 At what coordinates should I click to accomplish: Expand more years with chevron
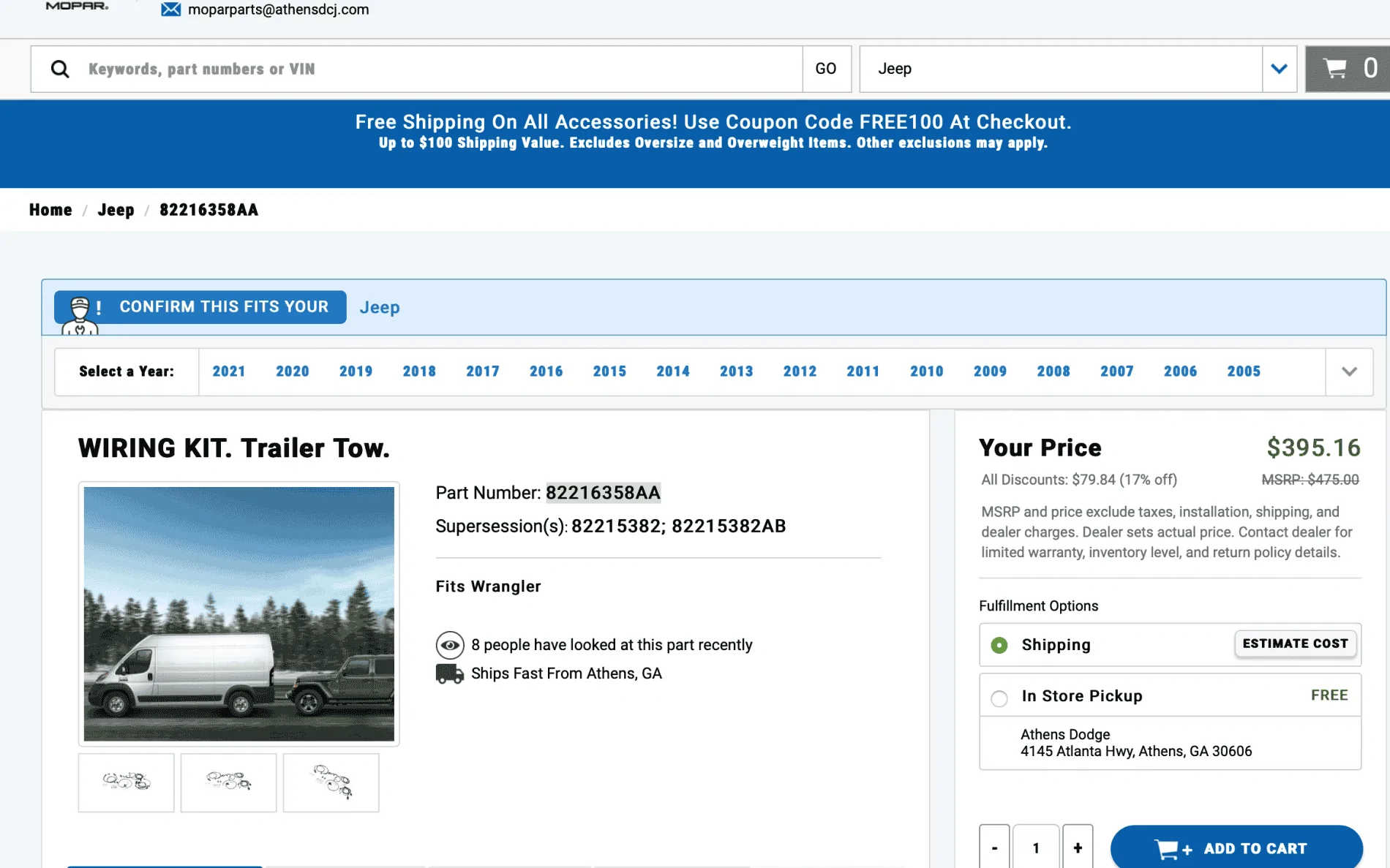1349,371
